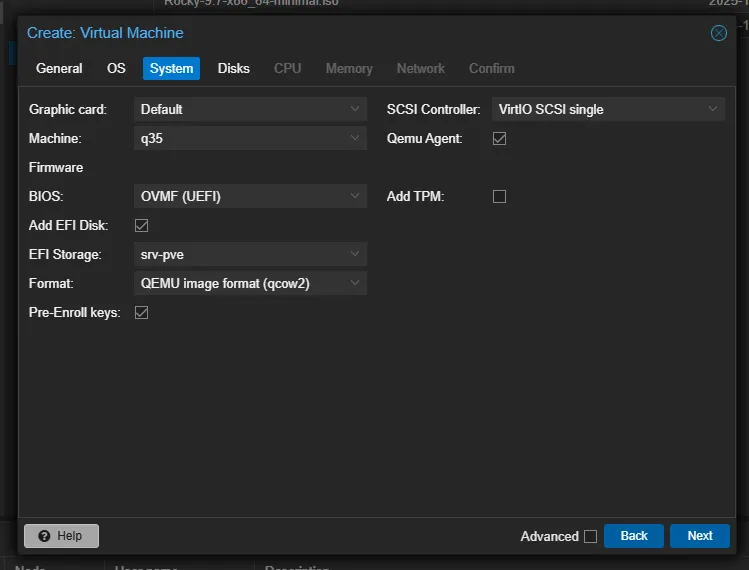Viewport: 749px width, 570px height.
Task: Click the Machine q35 input field
Action: [x=240, y=138]
